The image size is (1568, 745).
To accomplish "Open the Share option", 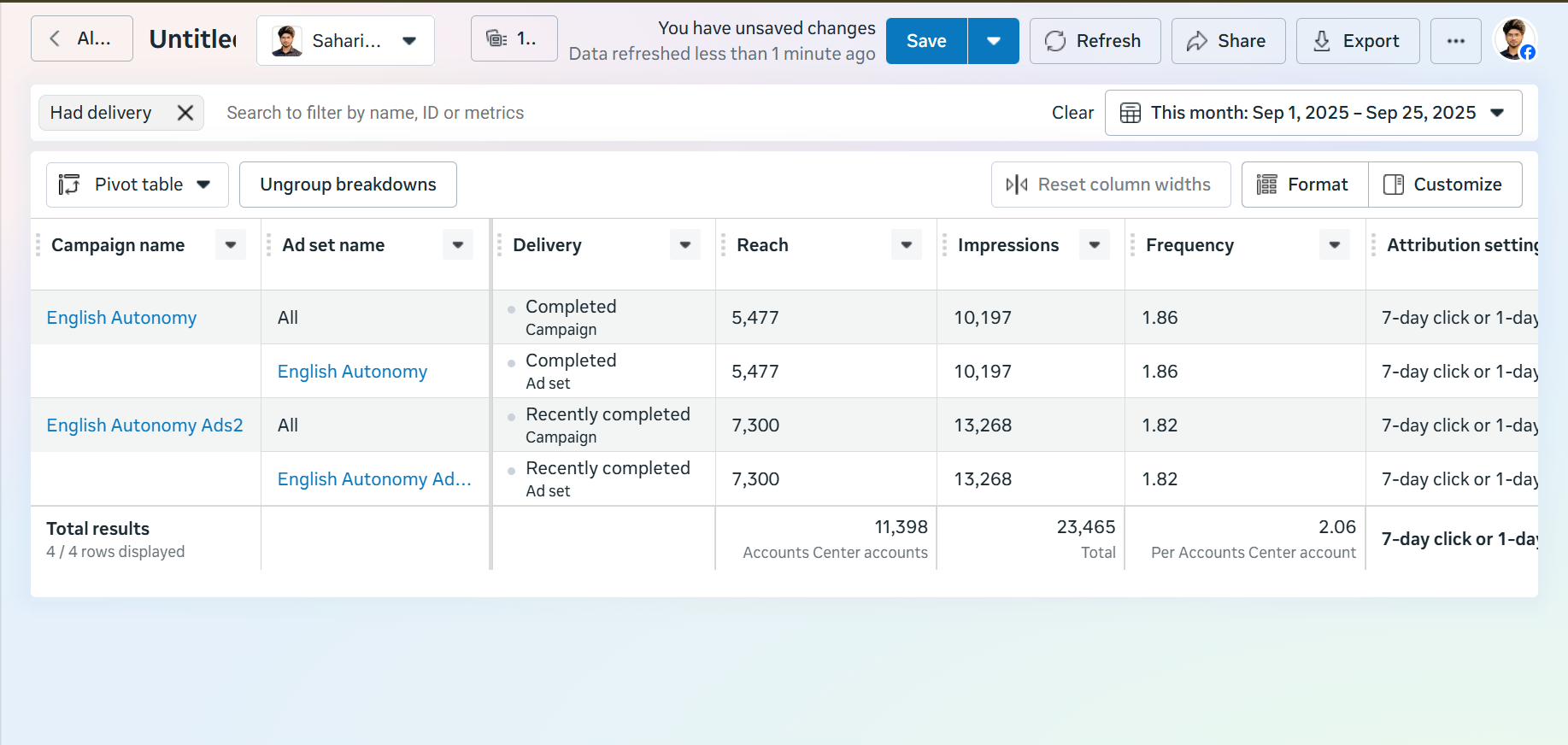I will click(x=1227, y=41).
